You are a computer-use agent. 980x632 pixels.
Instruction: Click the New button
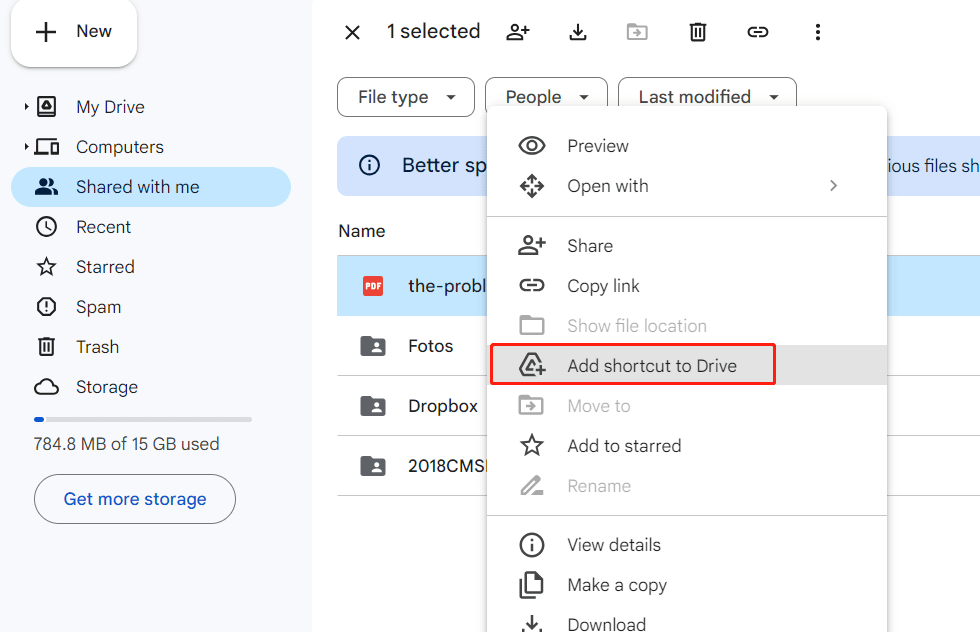(74, 32)
